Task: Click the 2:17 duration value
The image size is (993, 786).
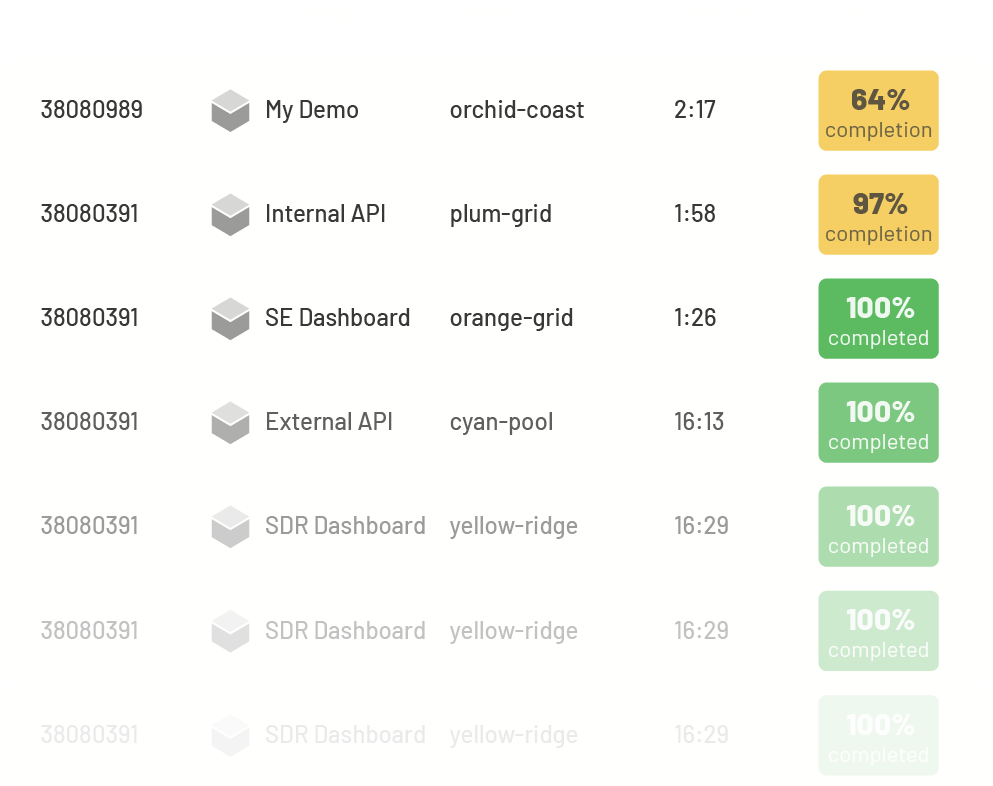Action: click(x=694, y=110)
